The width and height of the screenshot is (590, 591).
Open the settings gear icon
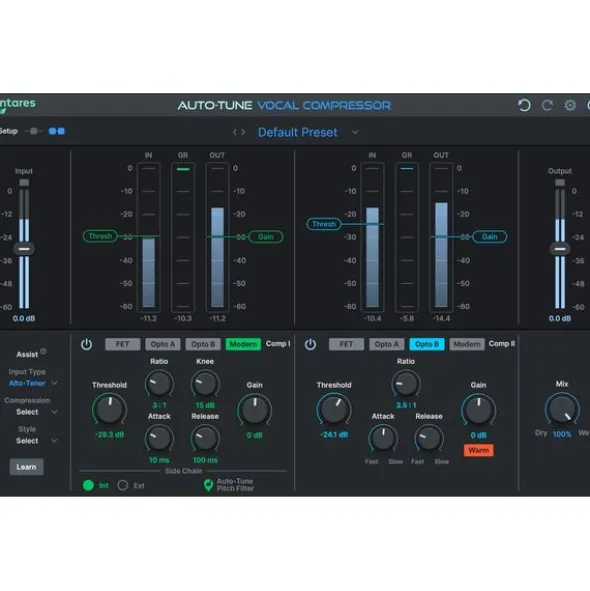coord(570,105)
